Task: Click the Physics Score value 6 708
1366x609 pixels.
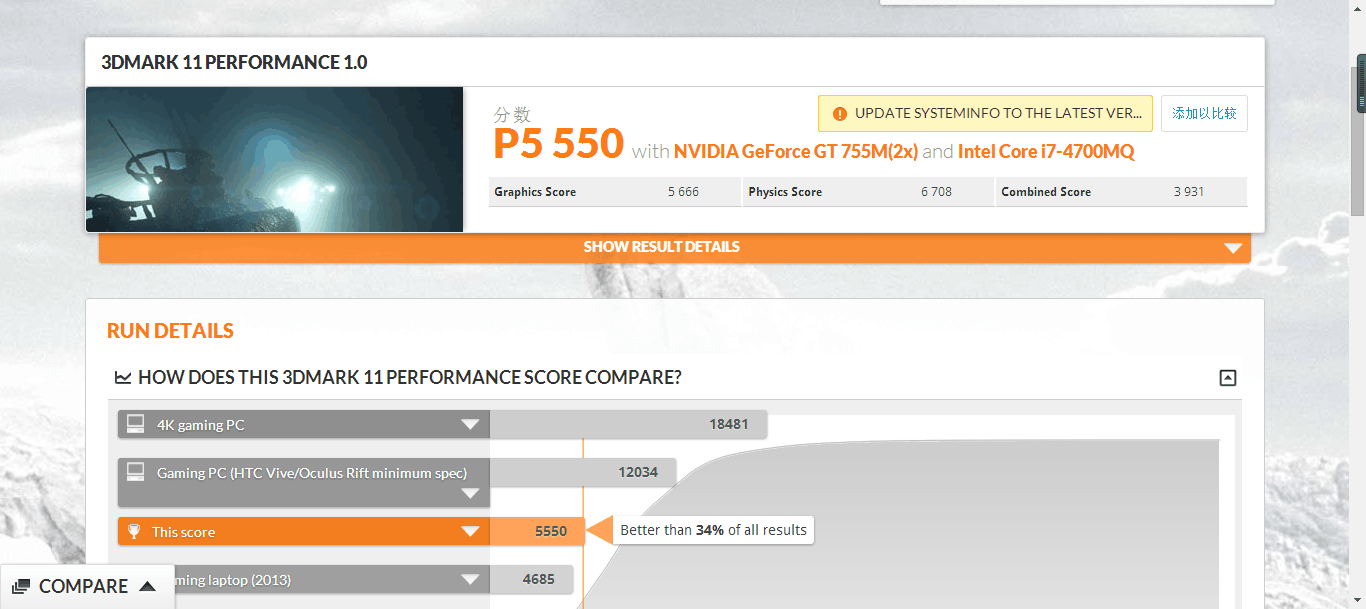Action: click(x=937, y=192)
